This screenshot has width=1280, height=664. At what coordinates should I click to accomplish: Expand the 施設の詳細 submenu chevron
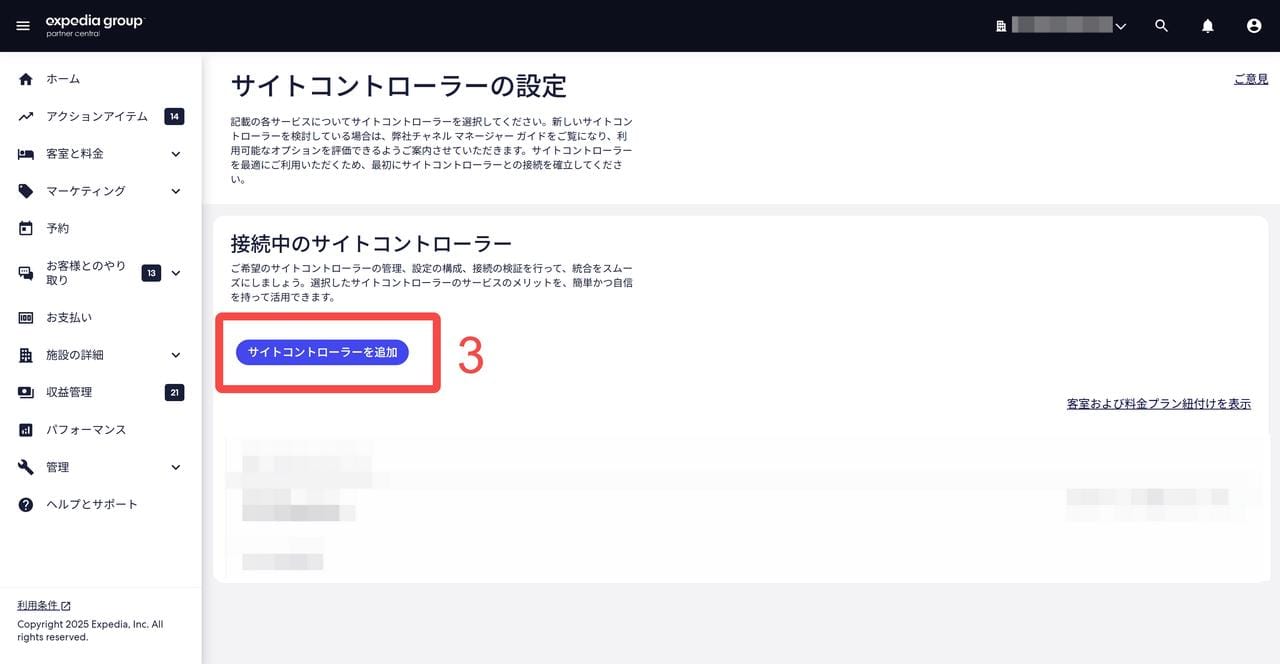click(x=176, y=355)
